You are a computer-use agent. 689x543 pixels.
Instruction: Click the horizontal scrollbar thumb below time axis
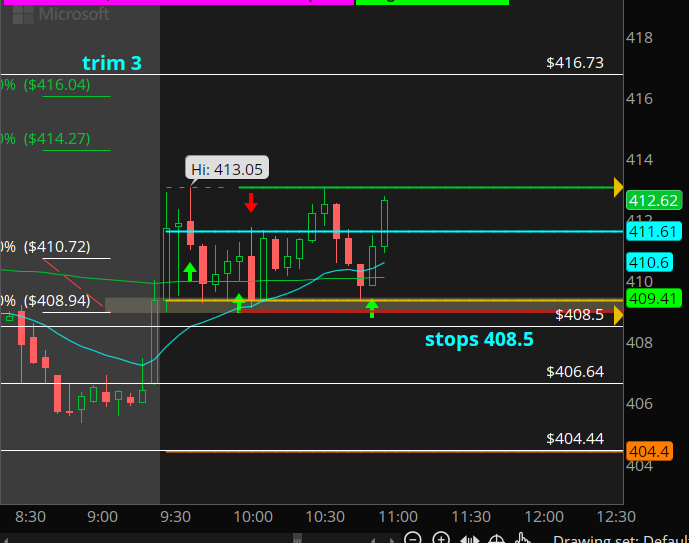[297, 539]
